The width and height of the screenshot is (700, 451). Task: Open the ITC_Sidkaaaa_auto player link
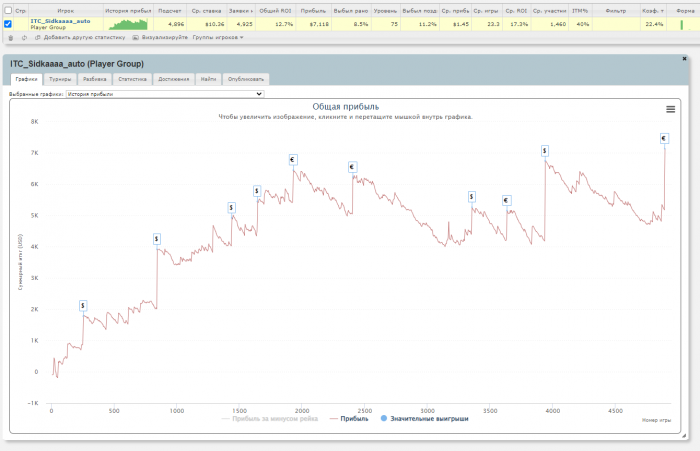click(x=60, y=21)
